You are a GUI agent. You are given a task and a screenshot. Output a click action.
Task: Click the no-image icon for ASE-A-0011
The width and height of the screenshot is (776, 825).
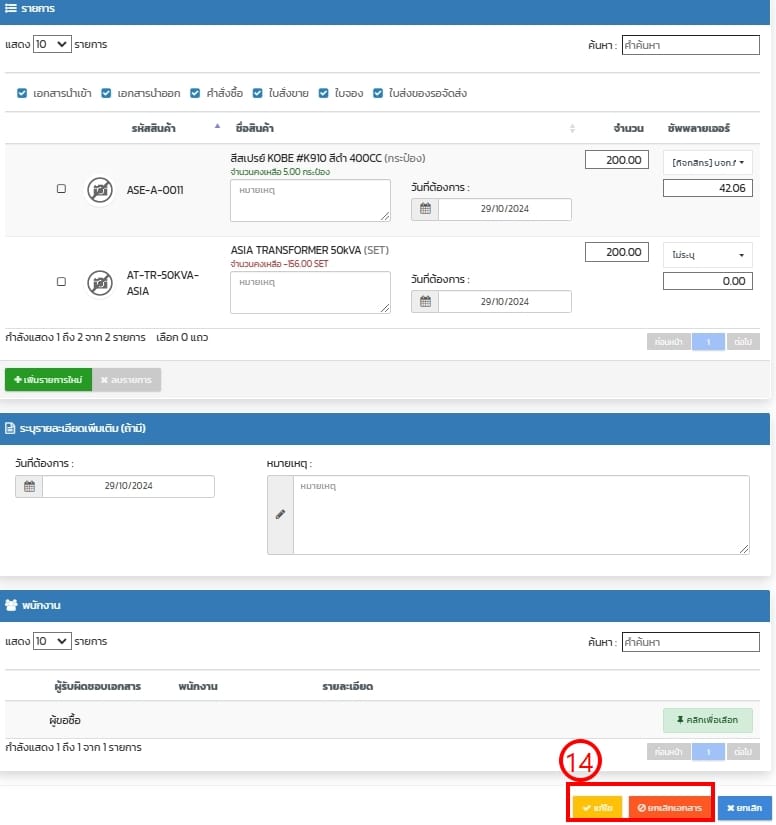(x=99, y=189)
